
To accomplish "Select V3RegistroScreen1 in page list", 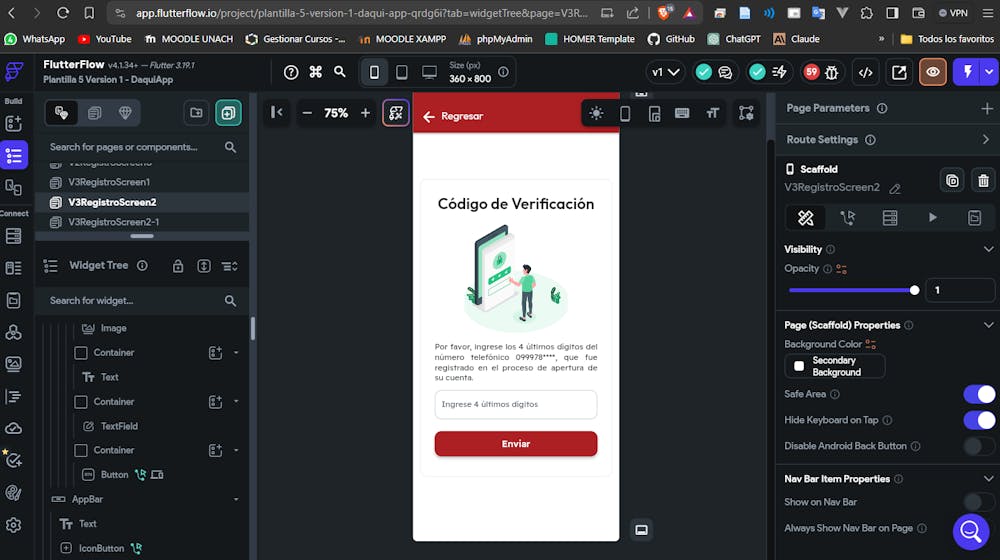I will pos(109,182).
